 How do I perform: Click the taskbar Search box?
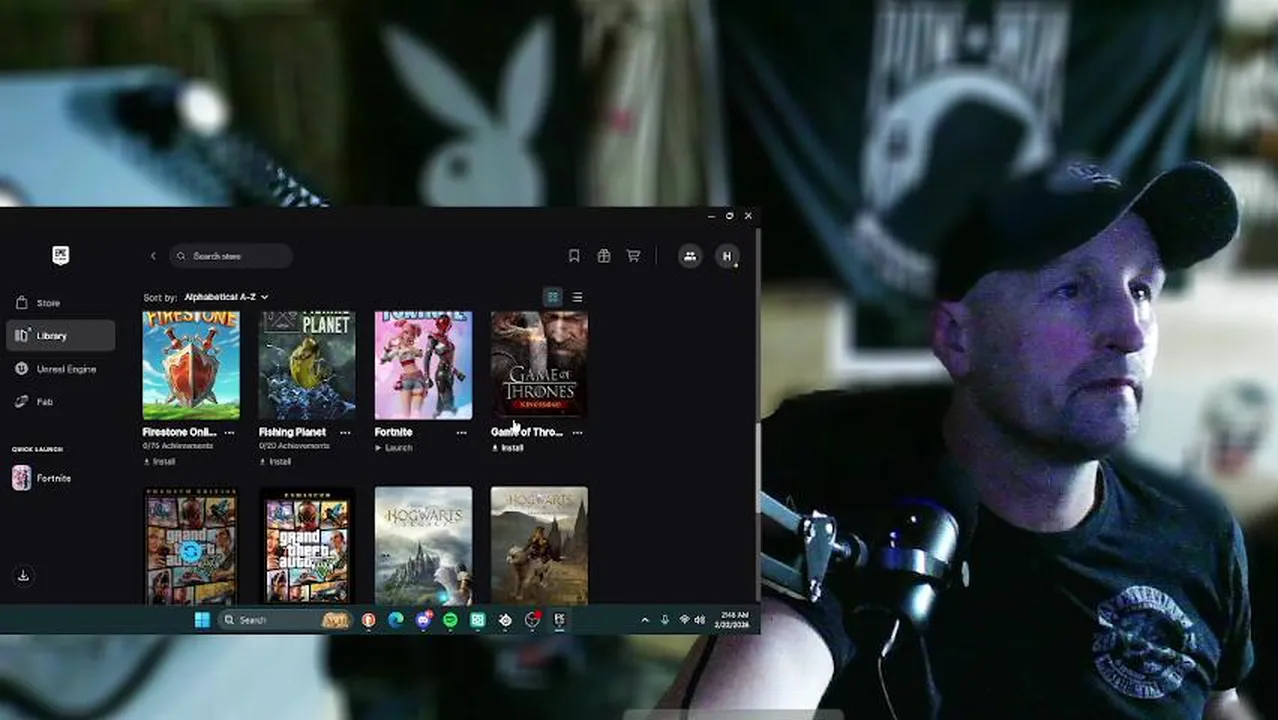(286, 620)
